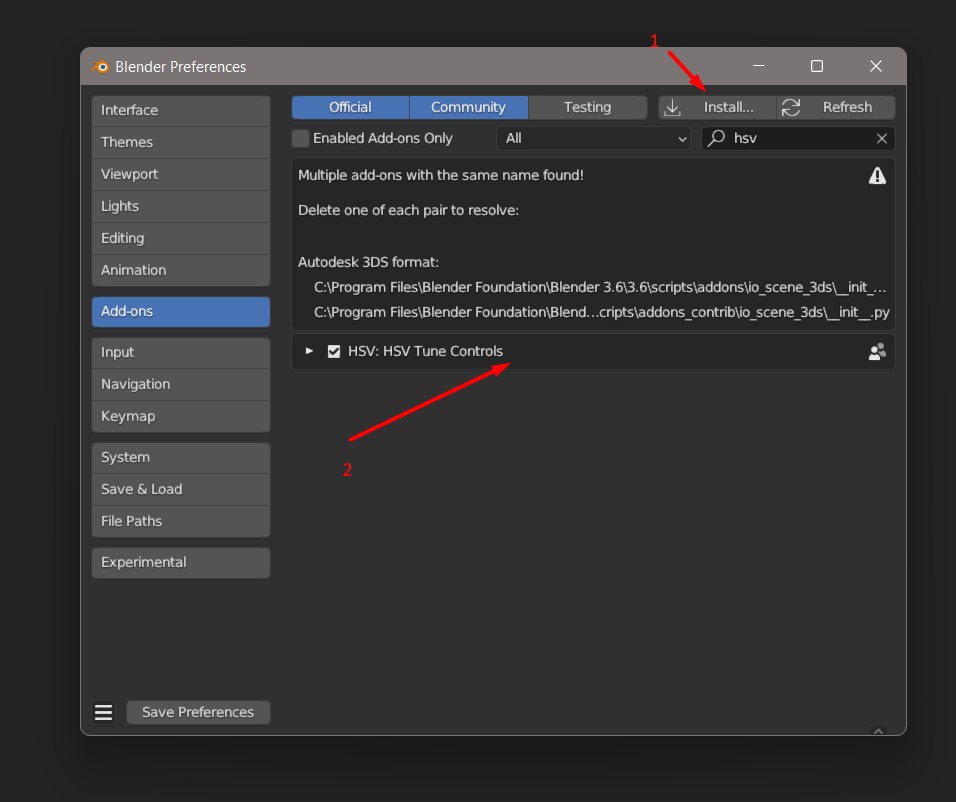Click the small up chevron at bottom right

tap(879, 731)
